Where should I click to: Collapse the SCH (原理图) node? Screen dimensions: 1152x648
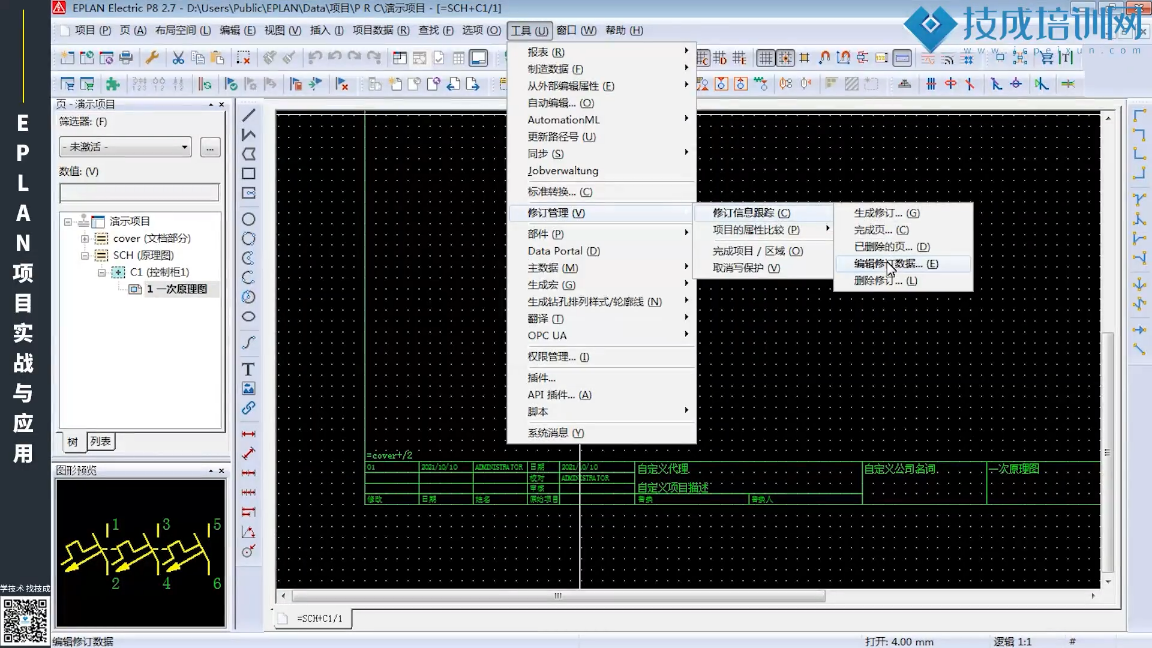point(84,255)
